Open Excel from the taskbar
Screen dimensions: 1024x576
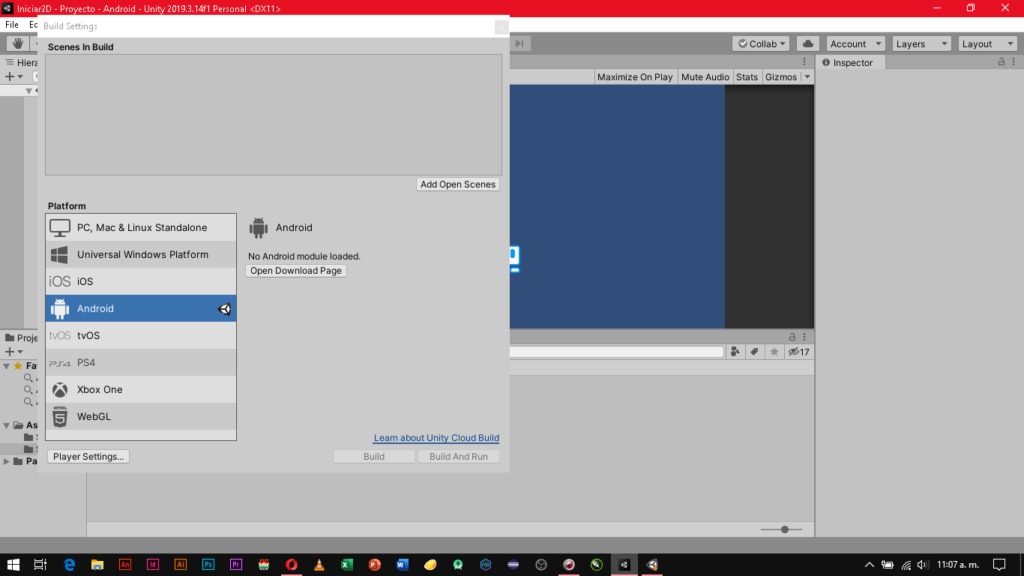click(347, 565)
